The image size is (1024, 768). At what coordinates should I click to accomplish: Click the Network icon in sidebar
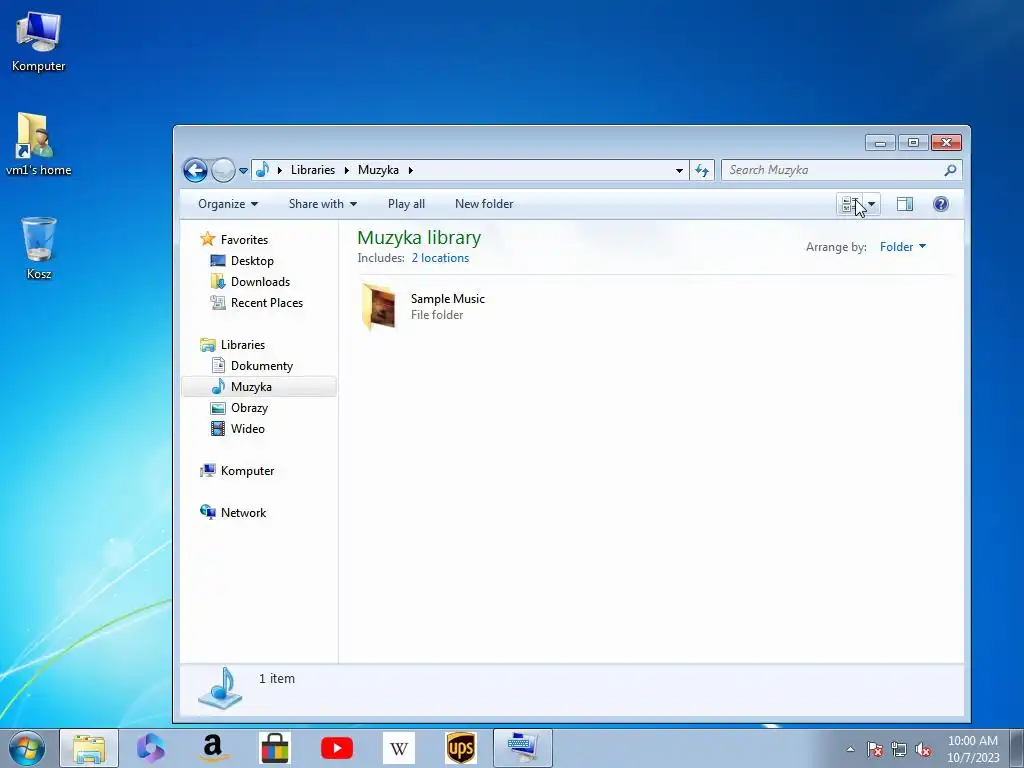pos(208,512)
